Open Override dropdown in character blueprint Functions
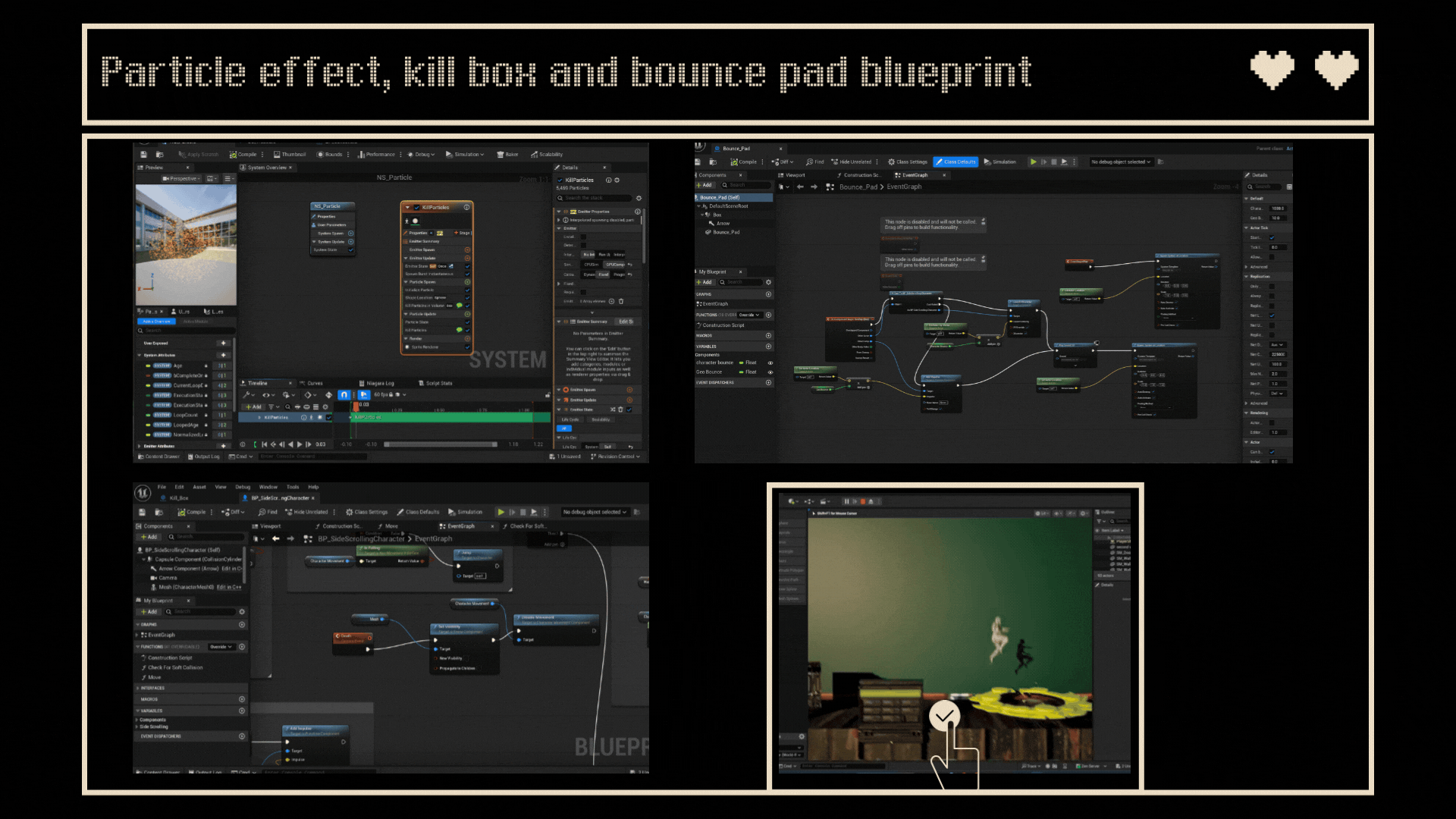 pos(220,647)
